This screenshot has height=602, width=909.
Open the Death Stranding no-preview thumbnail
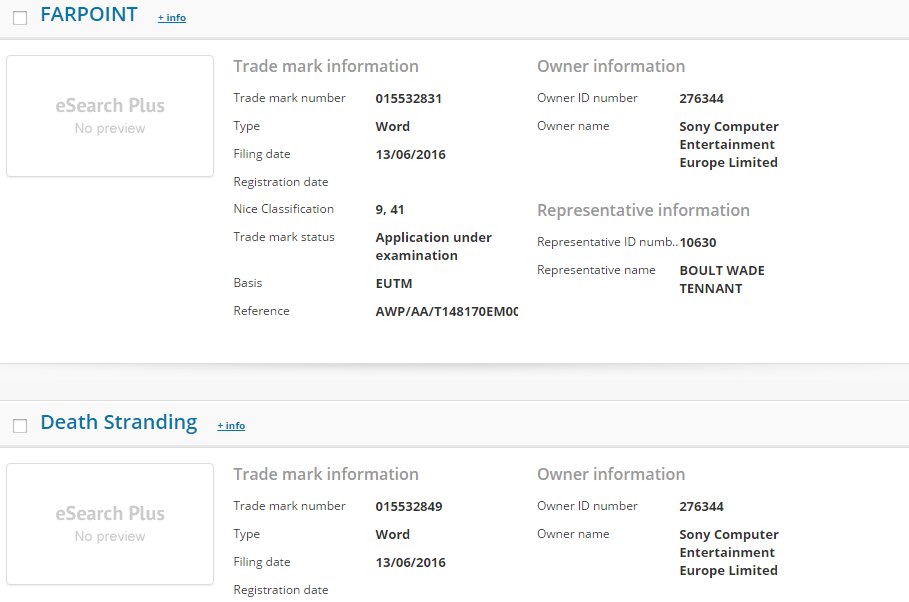(110, 524)
